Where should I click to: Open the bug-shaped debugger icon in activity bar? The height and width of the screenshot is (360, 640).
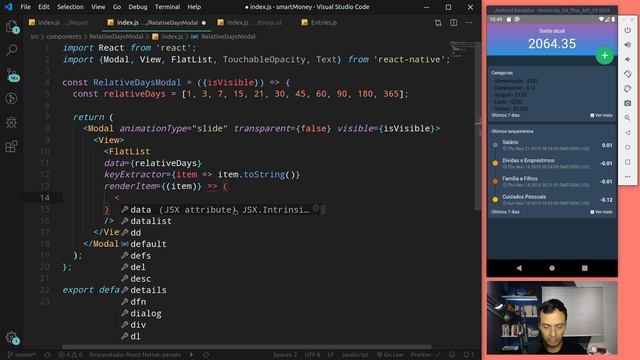pos(11,122)
